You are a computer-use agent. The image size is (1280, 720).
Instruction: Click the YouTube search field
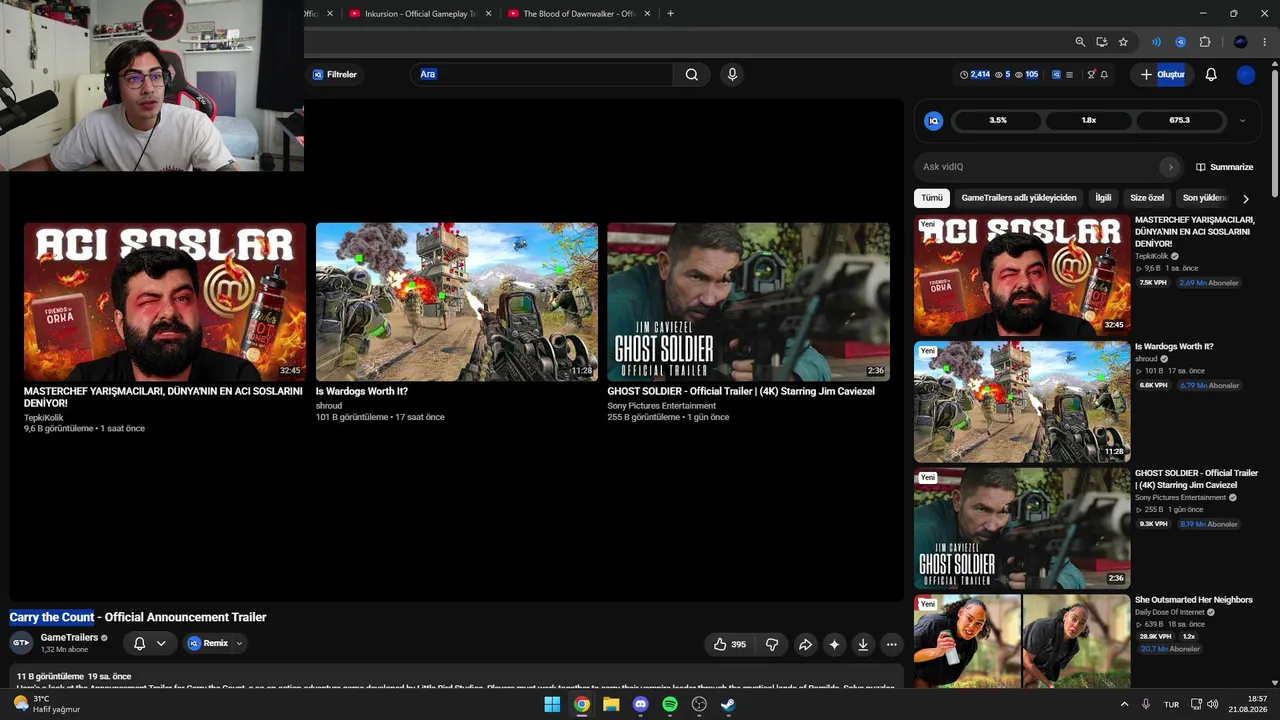coord(541,74)
